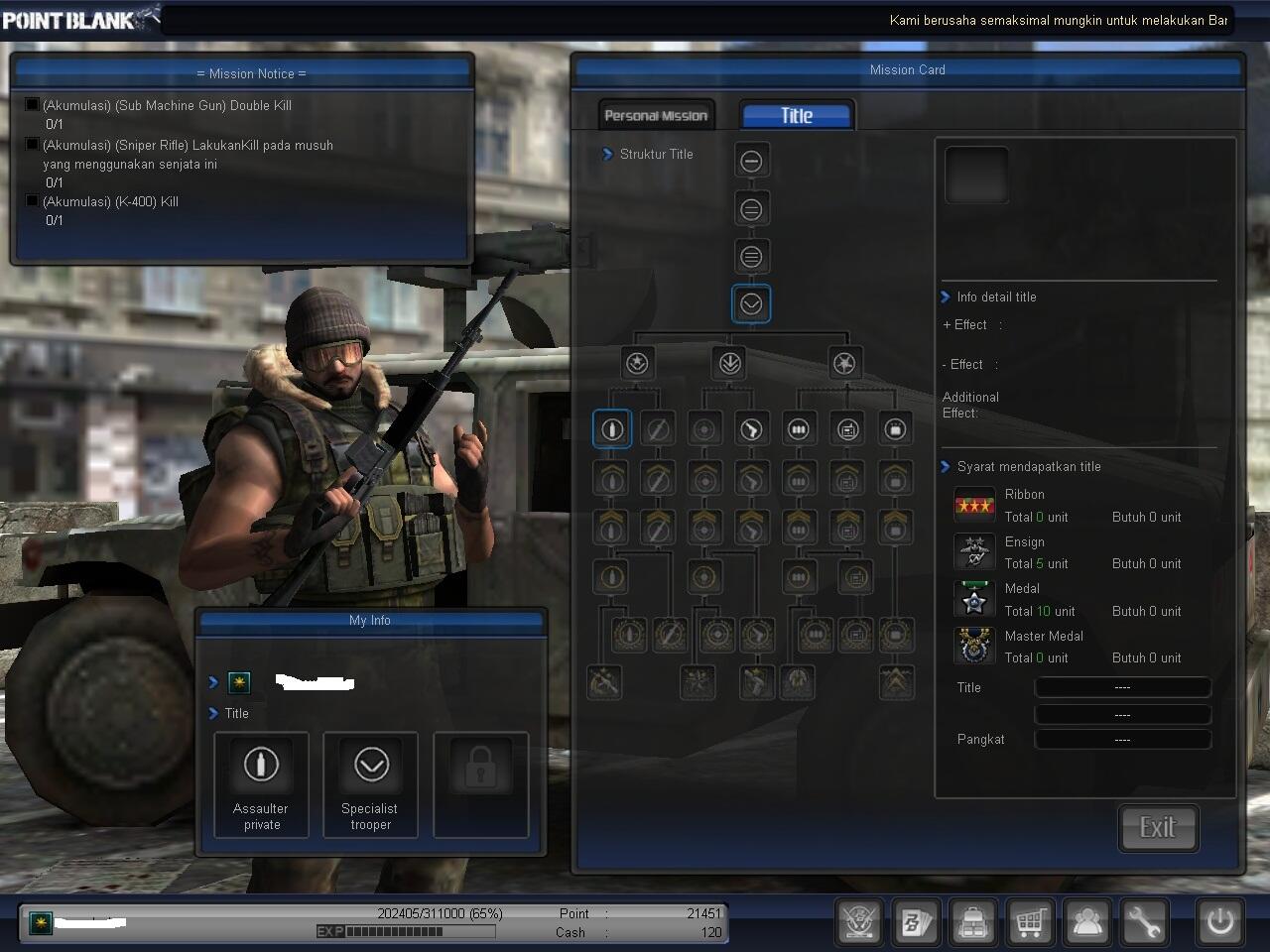Select the plain slash-blade title icon
This screenshot has height=952, width=1270.
tap(657, 429)
